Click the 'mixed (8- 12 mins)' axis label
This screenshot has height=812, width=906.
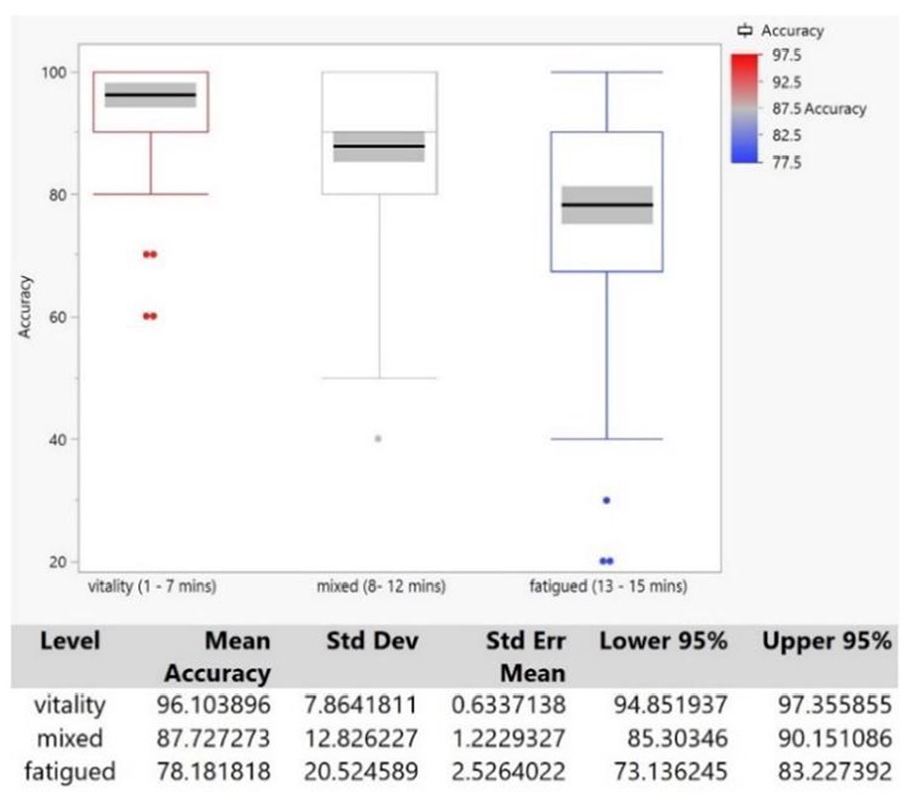381,586
